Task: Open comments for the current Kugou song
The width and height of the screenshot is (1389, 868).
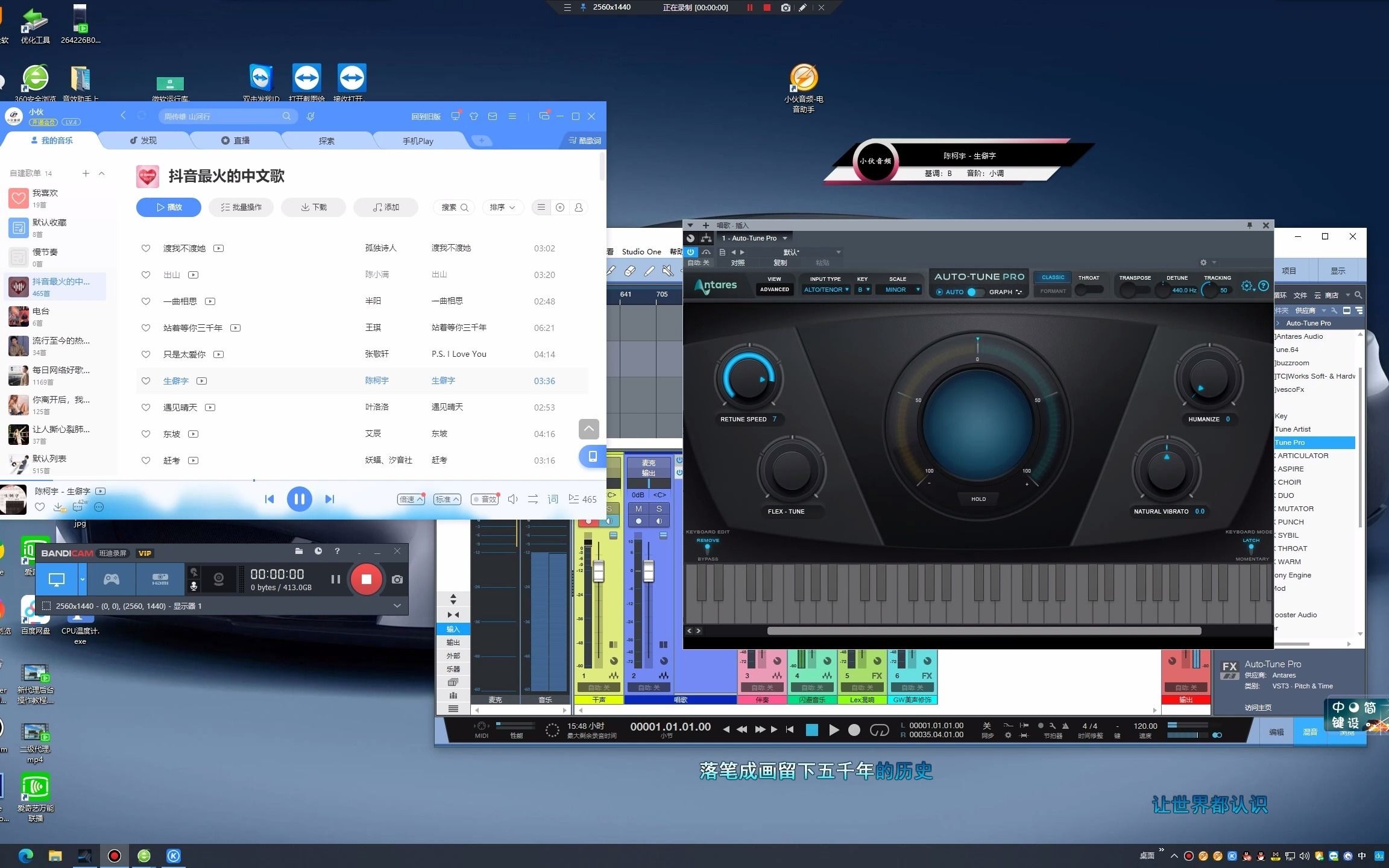Action: 78,507
